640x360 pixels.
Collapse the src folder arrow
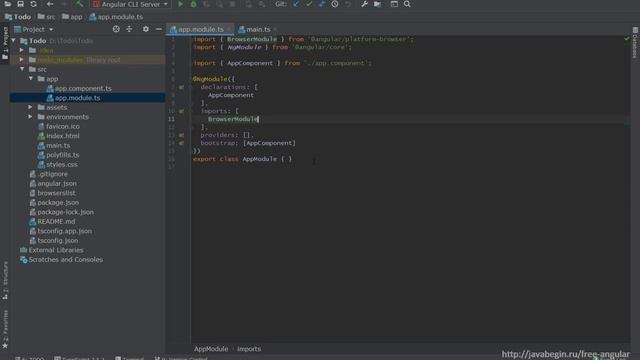click(22, 69)
